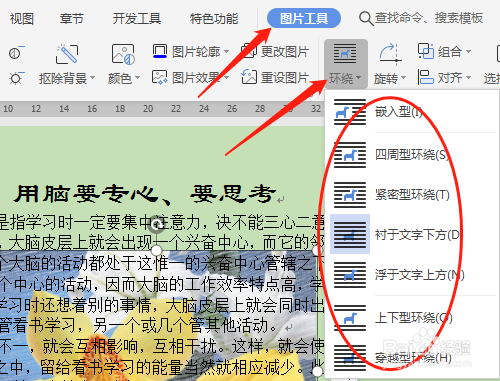Screen dimensions: 500x381
Task: Choose 浮于文字上方 wrap option
Action: coord(413,275)
